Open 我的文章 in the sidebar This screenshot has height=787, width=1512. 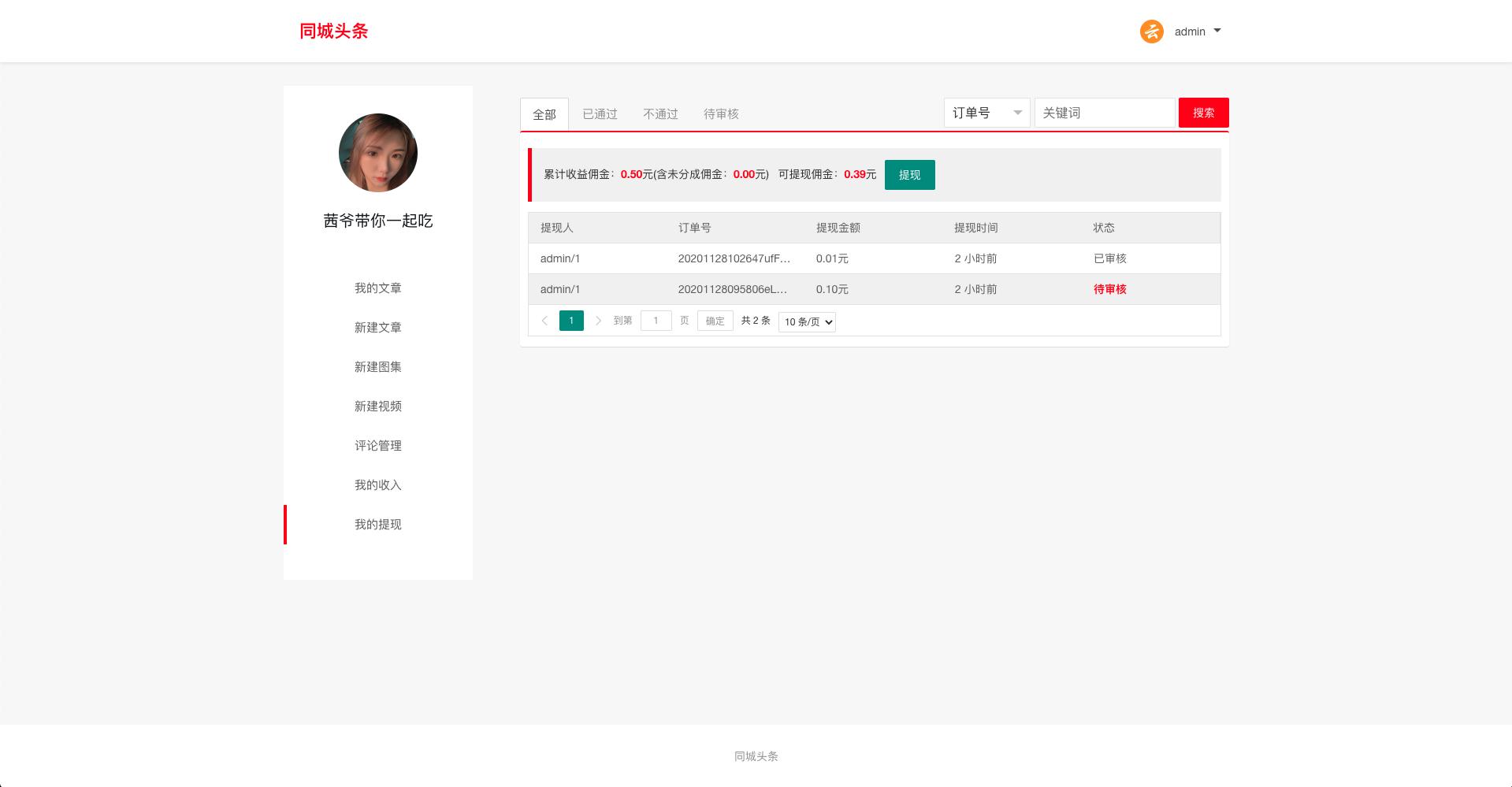[377, 288]
